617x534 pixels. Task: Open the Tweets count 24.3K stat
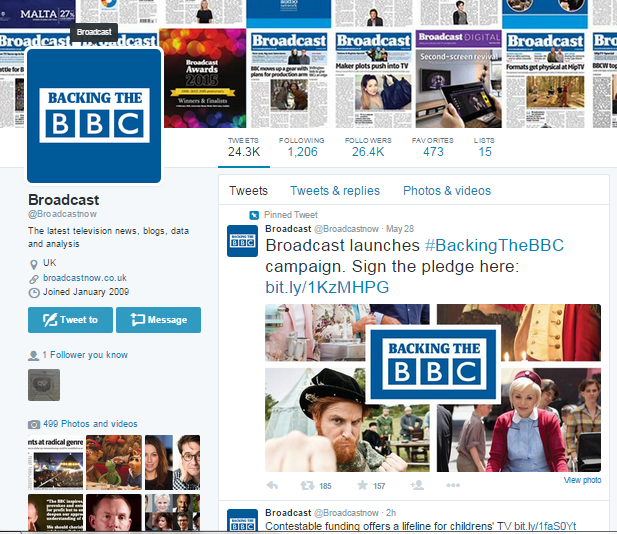[x=244, y=148]
